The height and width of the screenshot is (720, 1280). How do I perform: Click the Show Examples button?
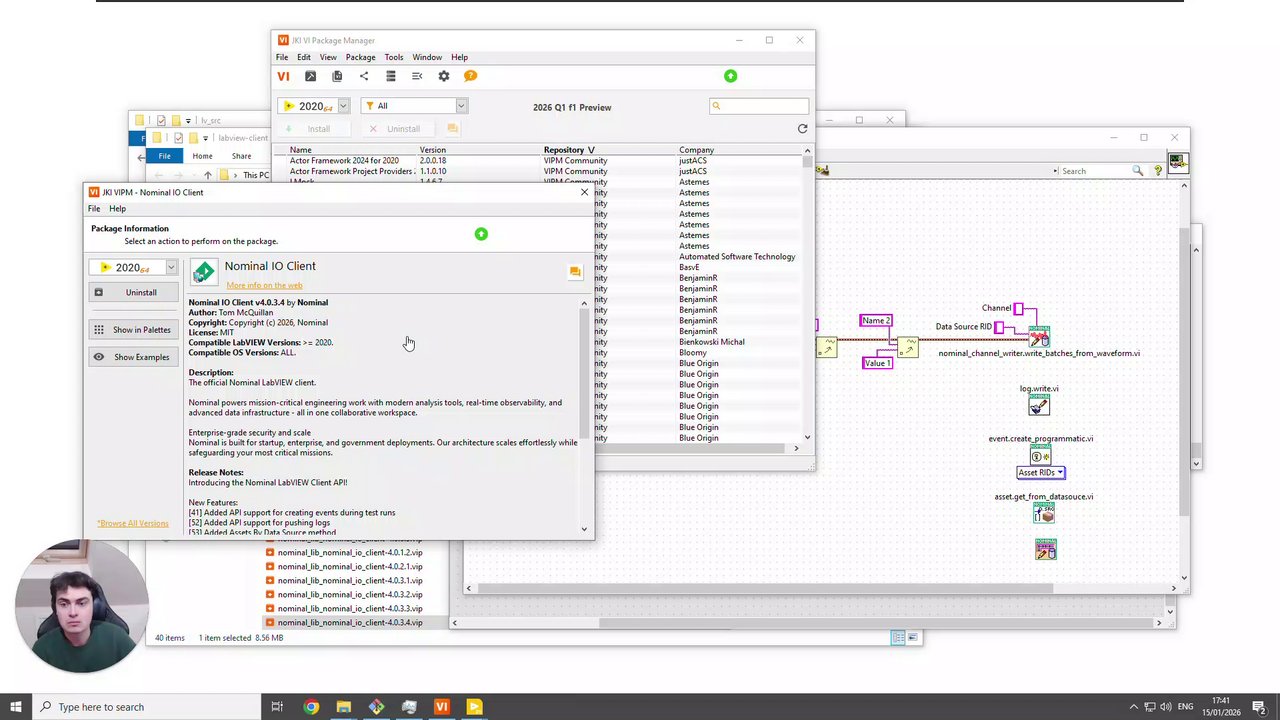(x=133, y=357)
